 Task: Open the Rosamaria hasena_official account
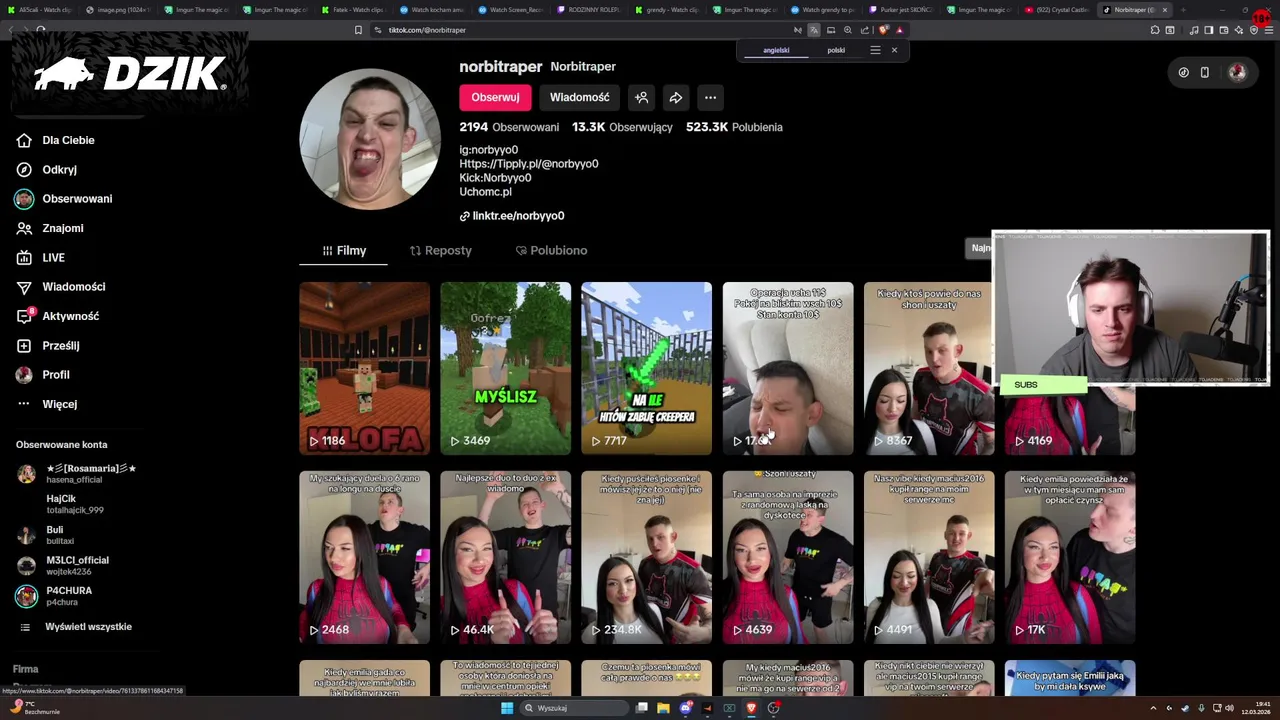coord(76,474)
